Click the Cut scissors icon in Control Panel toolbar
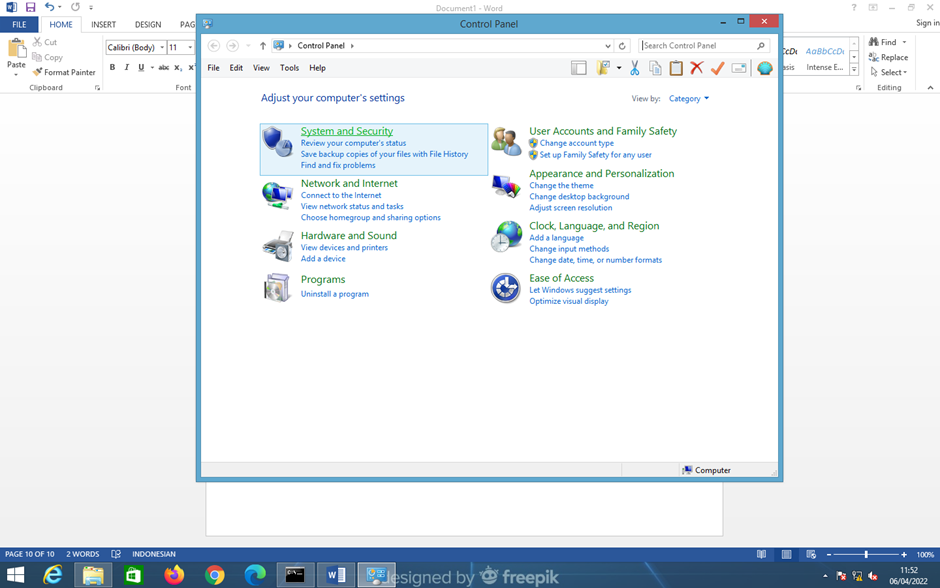Screen dimensions: 940x588 [x=634, y=68]
